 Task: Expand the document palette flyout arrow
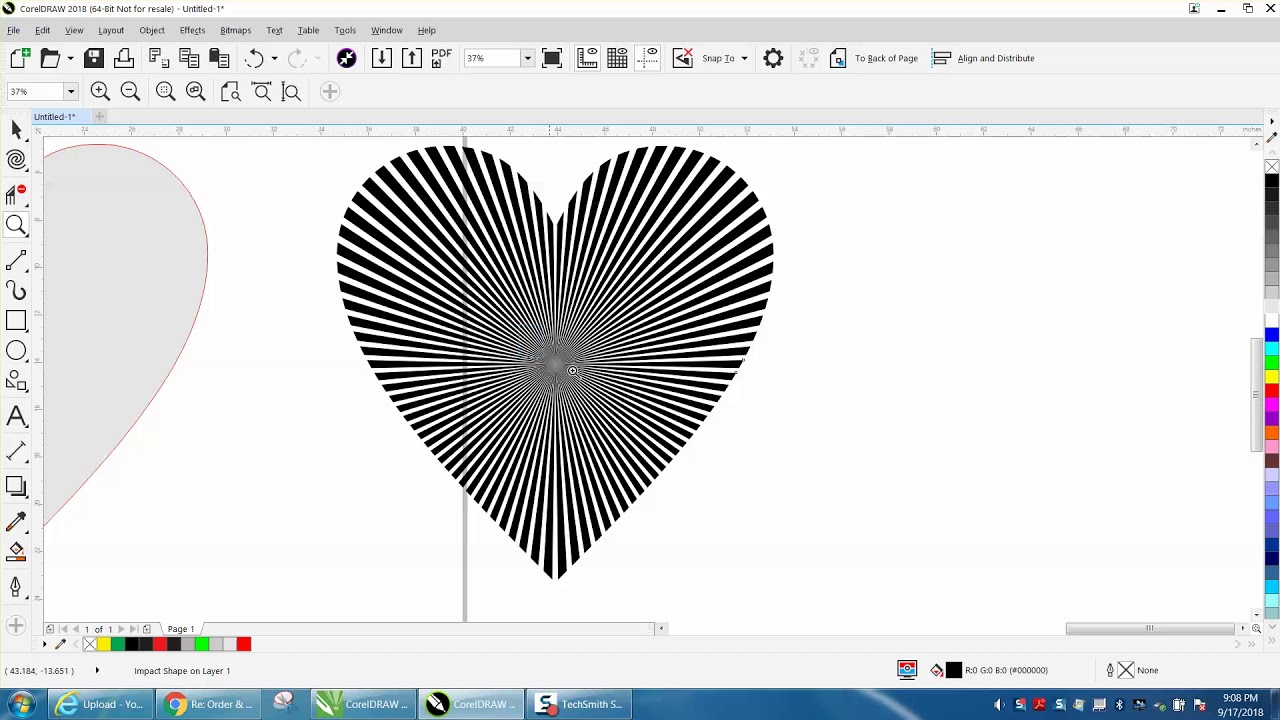(x=44, y=644)
